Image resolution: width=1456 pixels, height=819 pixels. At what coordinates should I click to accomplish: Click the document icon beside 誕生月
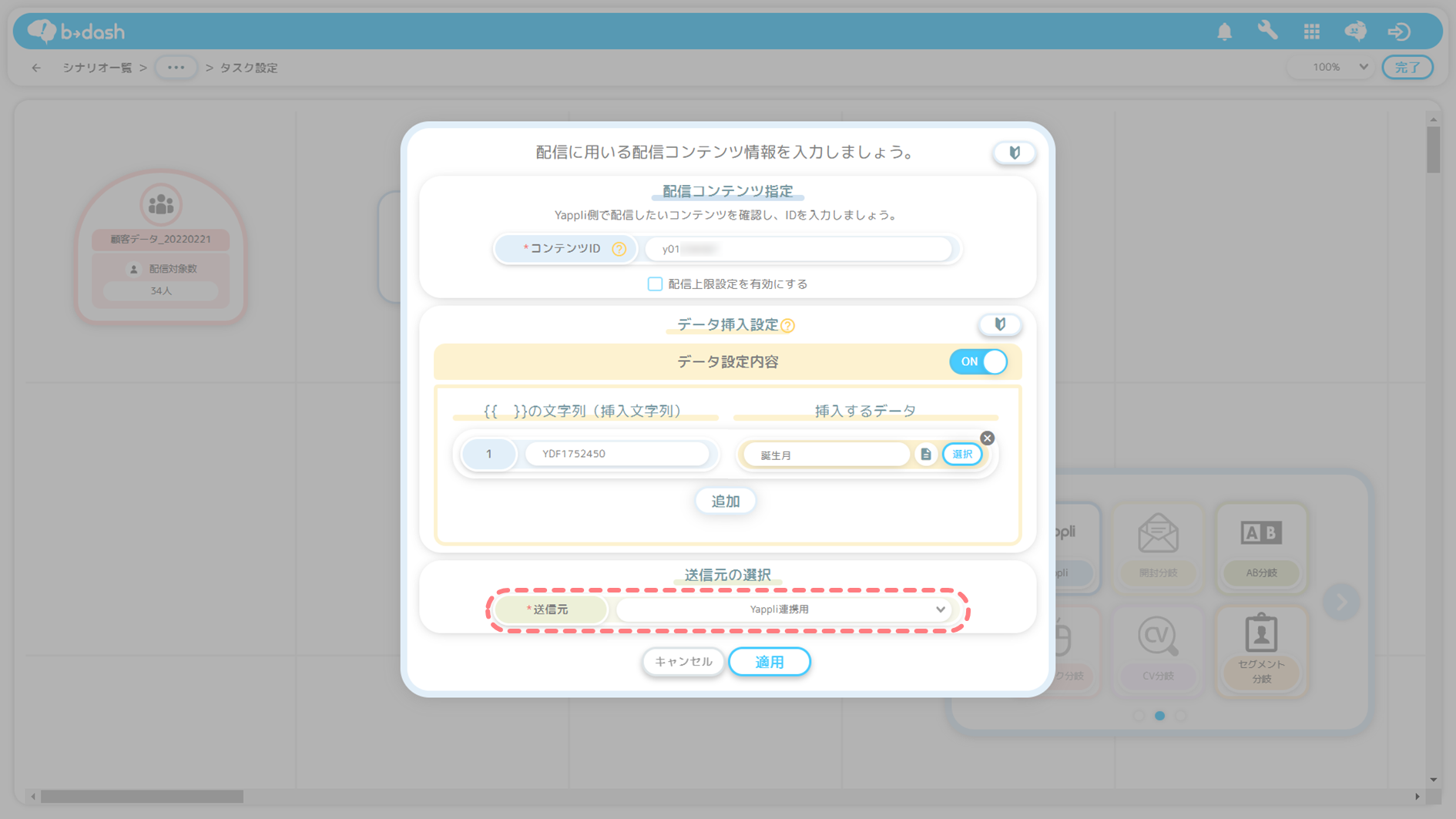[926, 455]
